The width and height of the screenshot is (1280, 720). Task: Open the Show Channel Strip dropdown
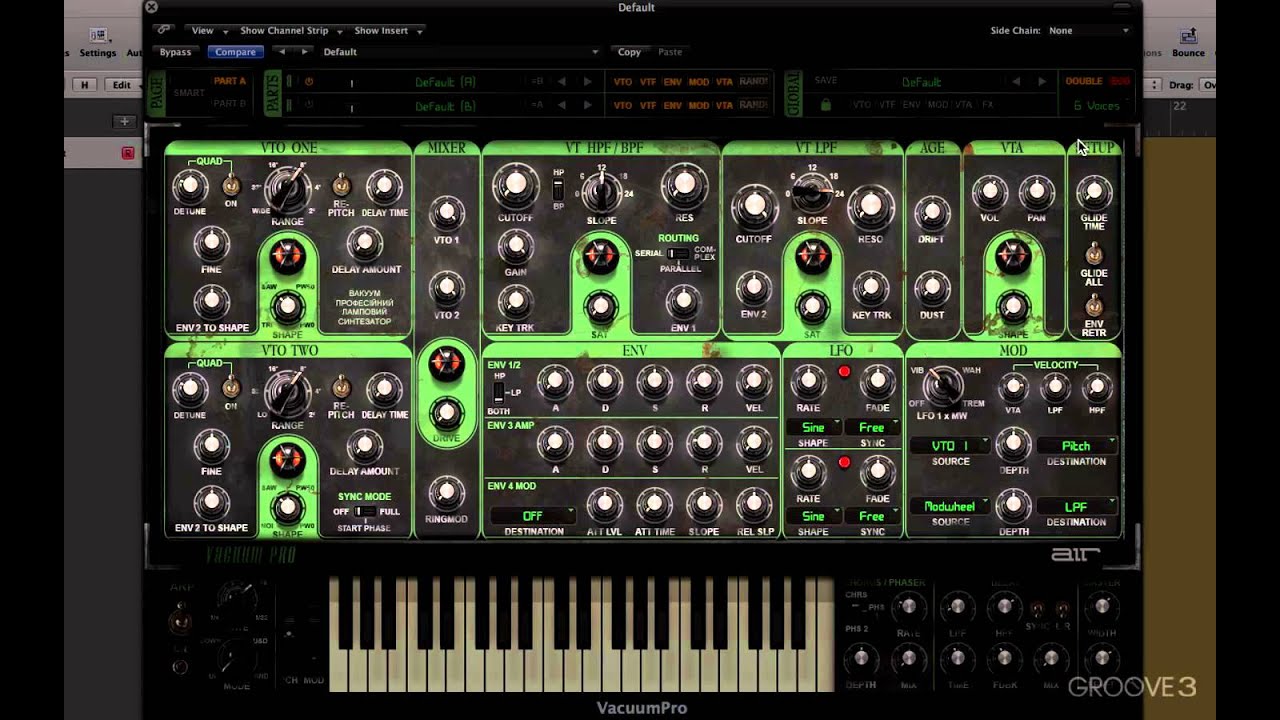(x=292, y=31)
